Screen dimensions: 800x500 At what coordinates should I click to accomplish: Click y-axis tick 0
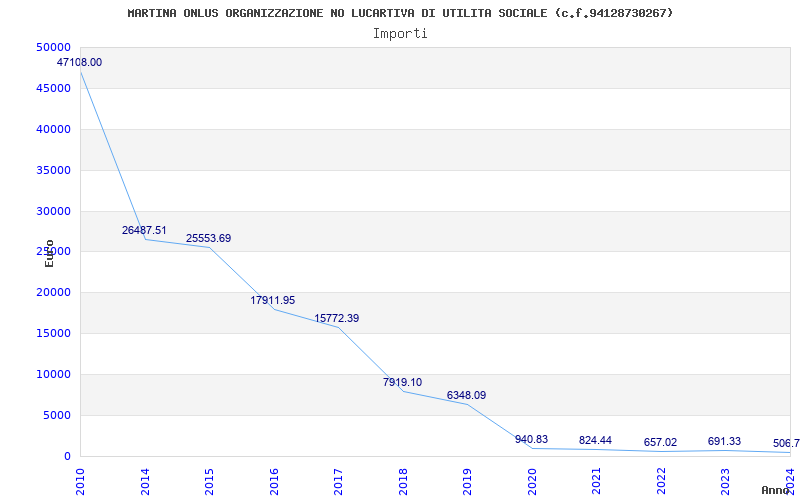pyautogui.click(x=67, y=456)
